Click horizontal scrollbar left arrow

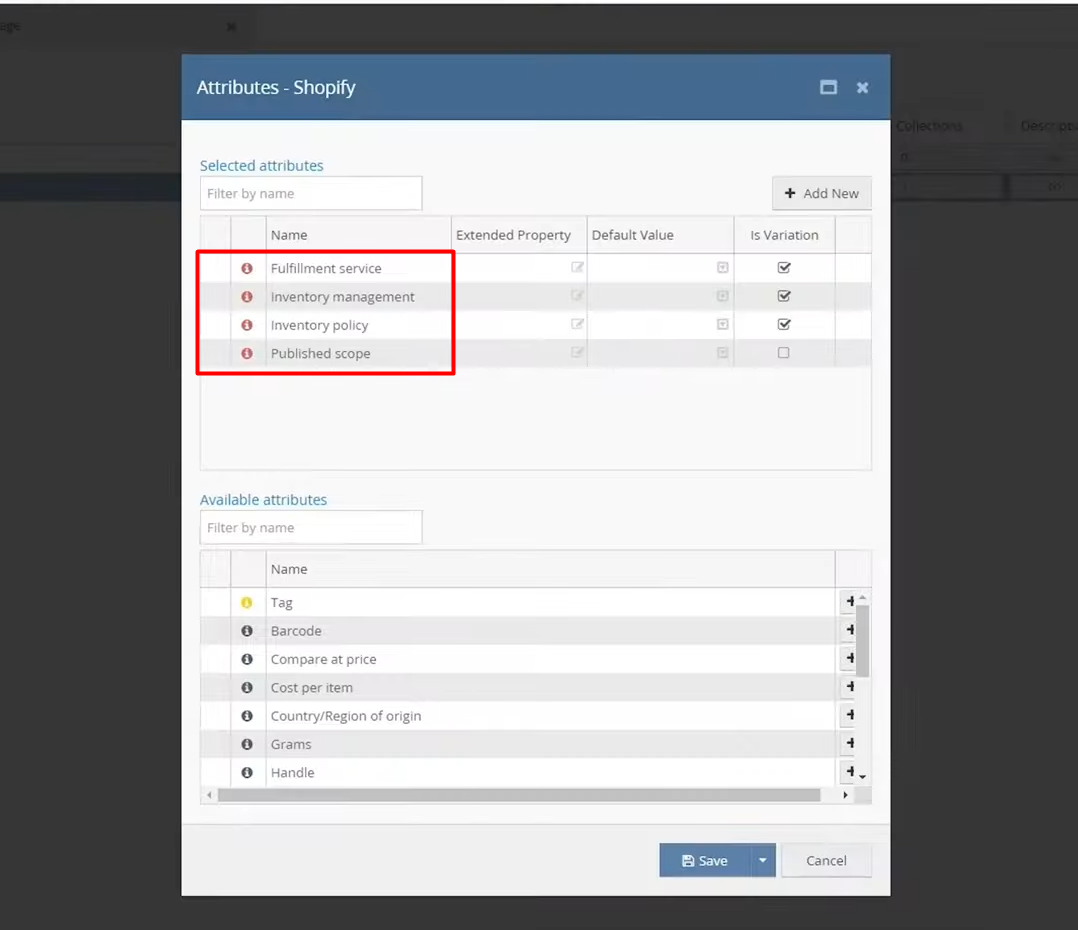(x=209, y=795)
